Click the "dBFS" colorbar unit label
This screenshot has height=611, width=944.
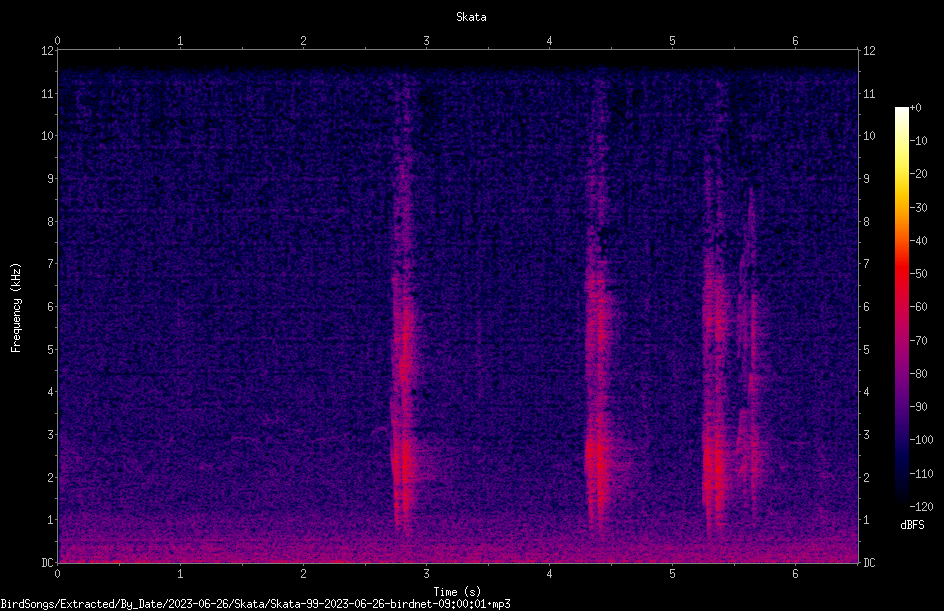click(912, 525)
